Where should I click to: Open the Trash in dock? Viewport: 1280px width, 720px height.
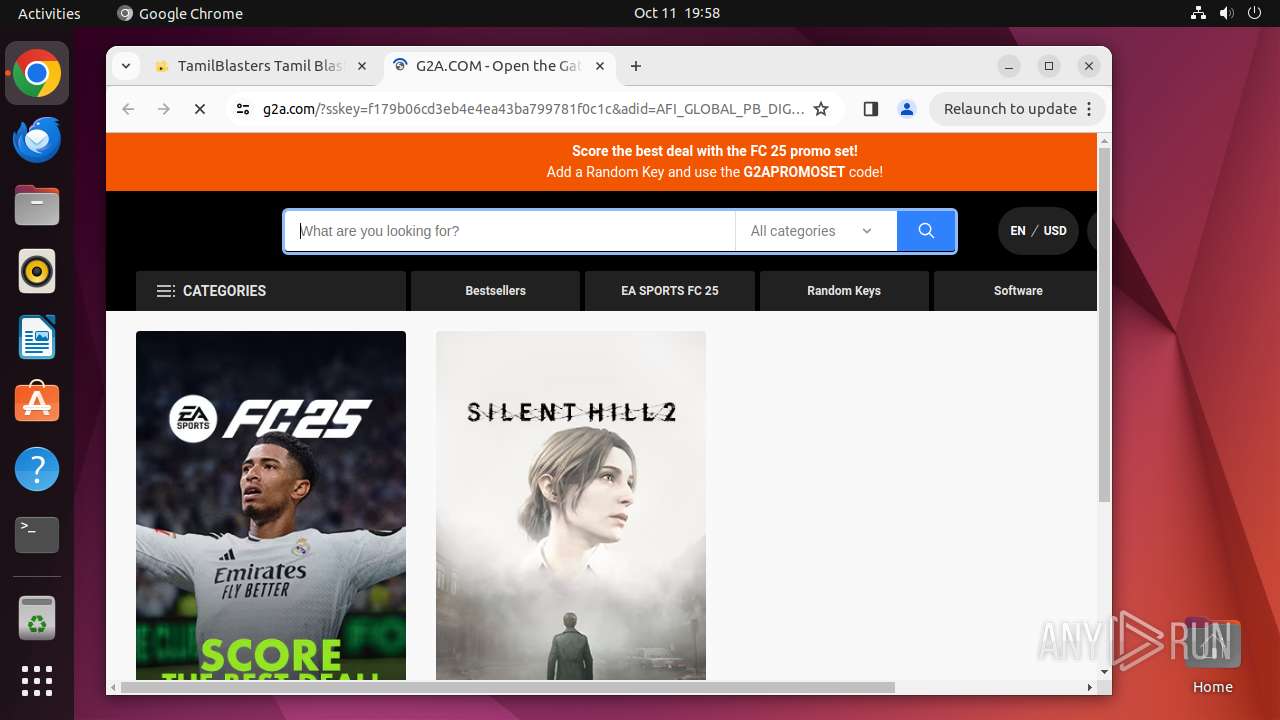(37, 618)
